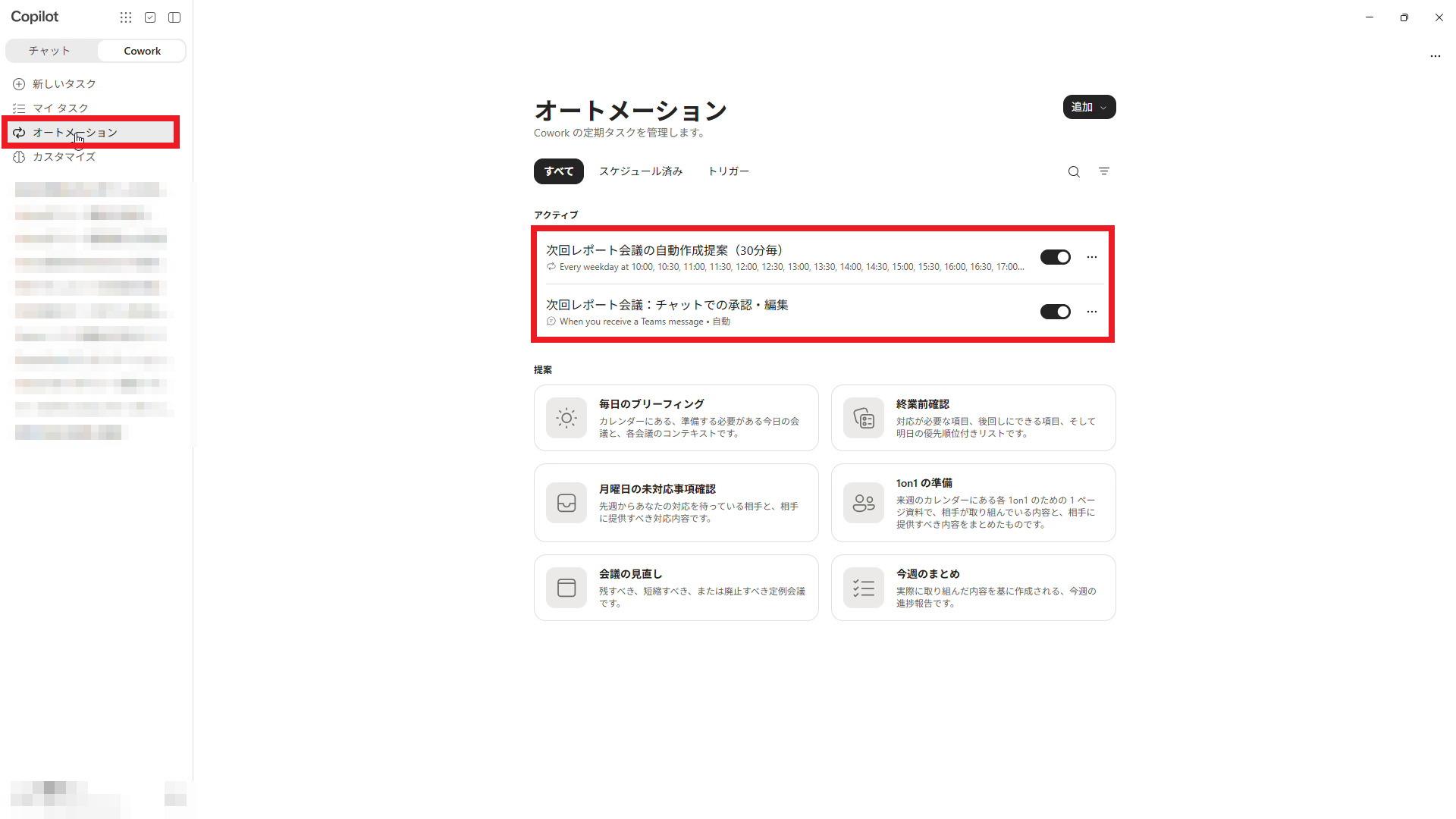
Task: Click the plus icon of 新しいタスク
Action: tap(19, 83)
